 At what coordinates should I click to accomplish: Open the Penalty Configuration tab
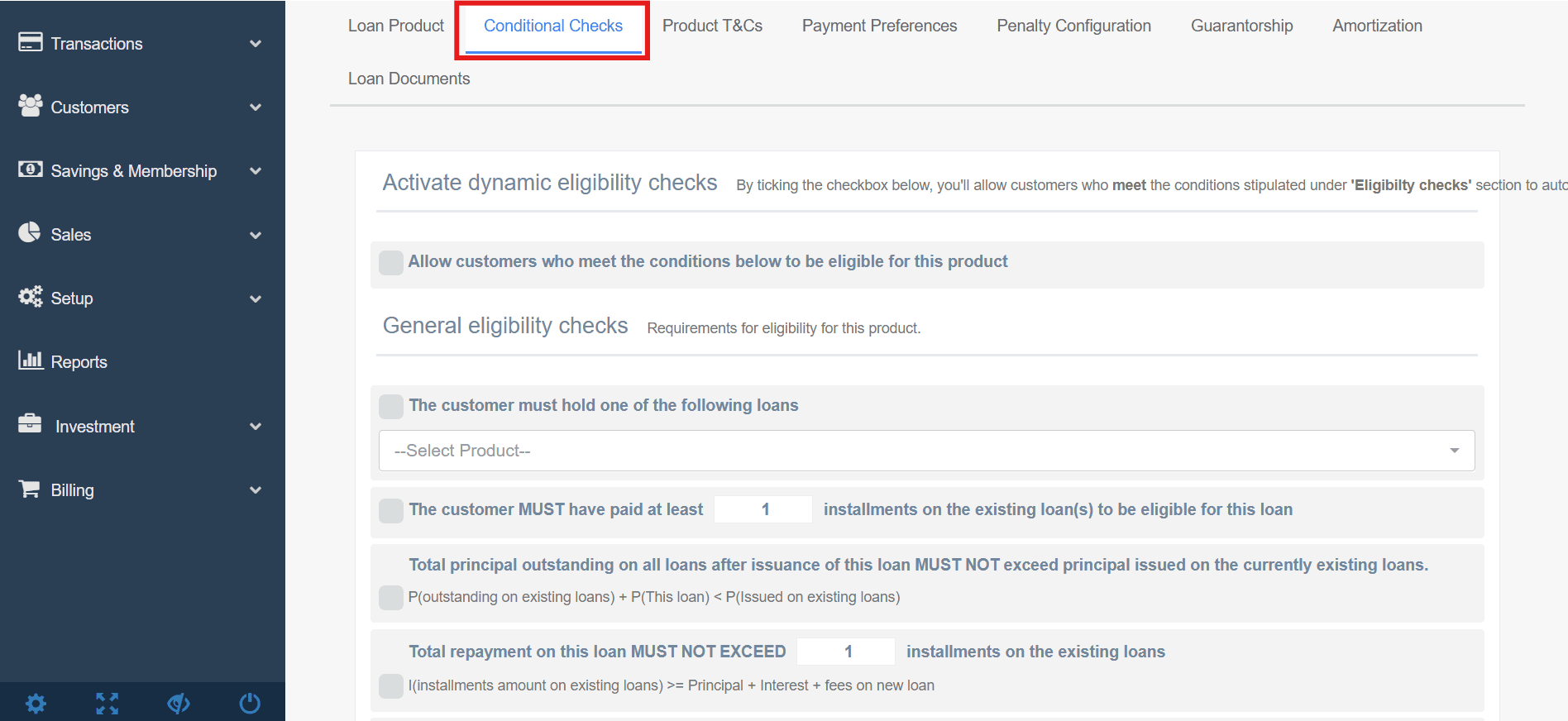click(x=1073, y=26)
